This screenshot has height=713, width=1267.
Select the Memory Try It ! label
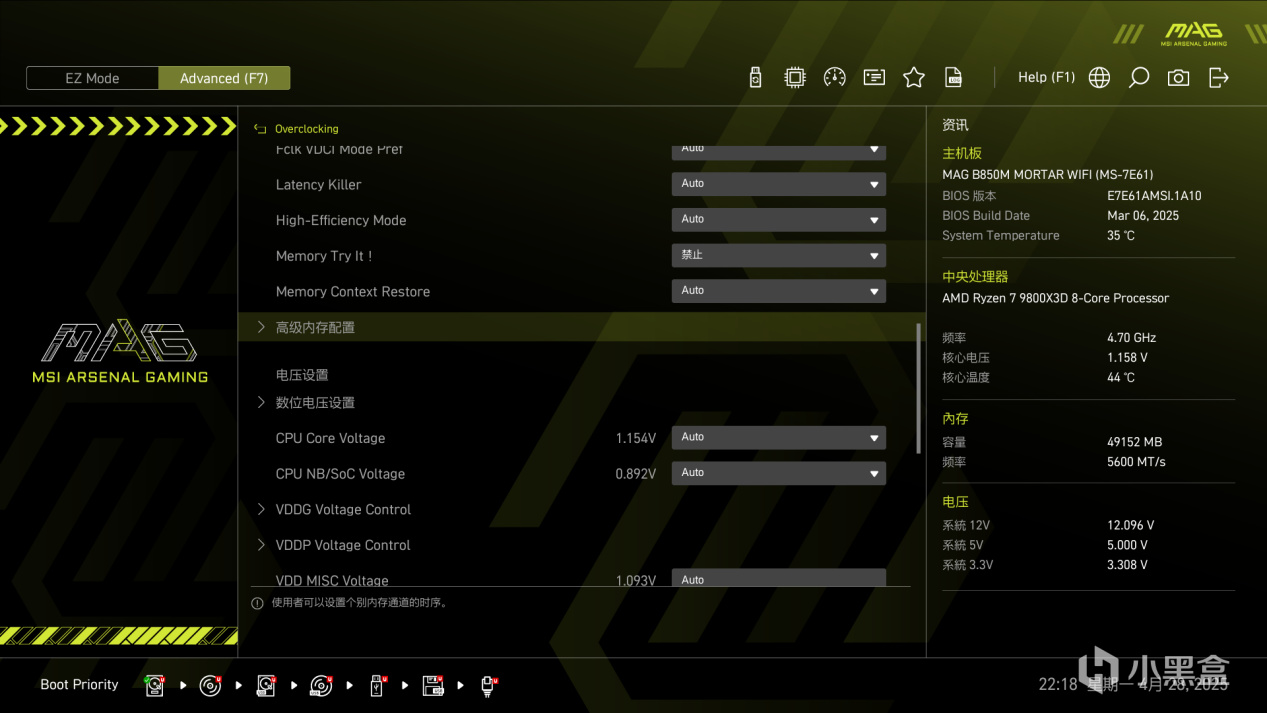pos(324,256)
